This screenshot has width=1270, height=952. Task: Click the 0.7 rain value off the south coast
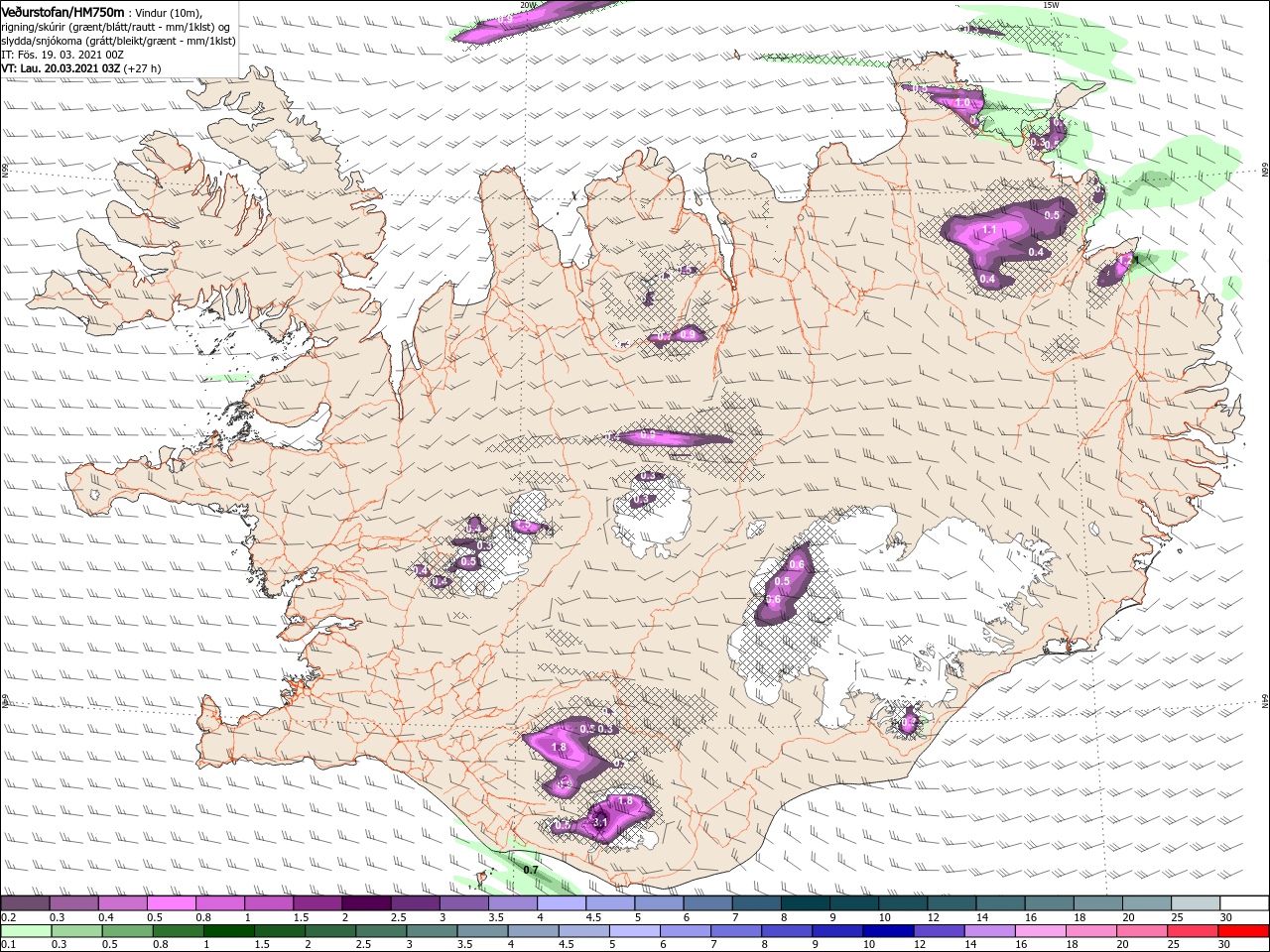coord(531,870)
